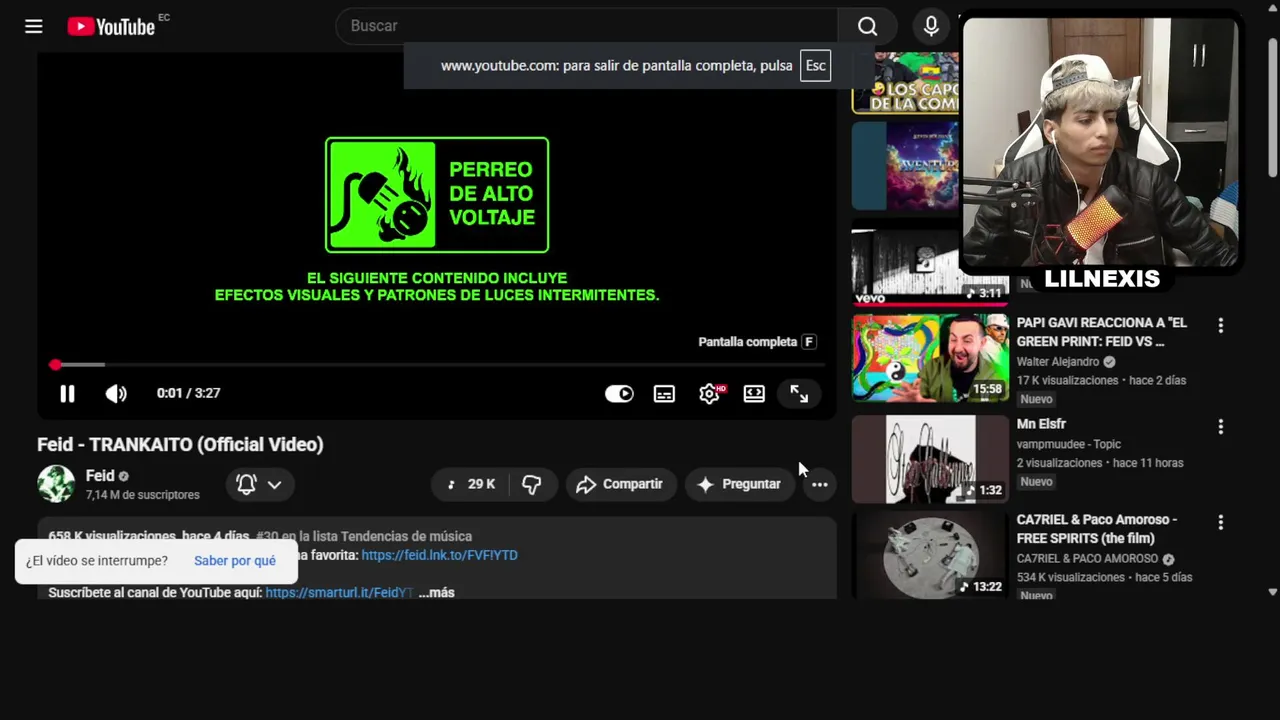Open options menu for Mn Elsfr
1280x720 pixels.
[x=1220, y=427]
